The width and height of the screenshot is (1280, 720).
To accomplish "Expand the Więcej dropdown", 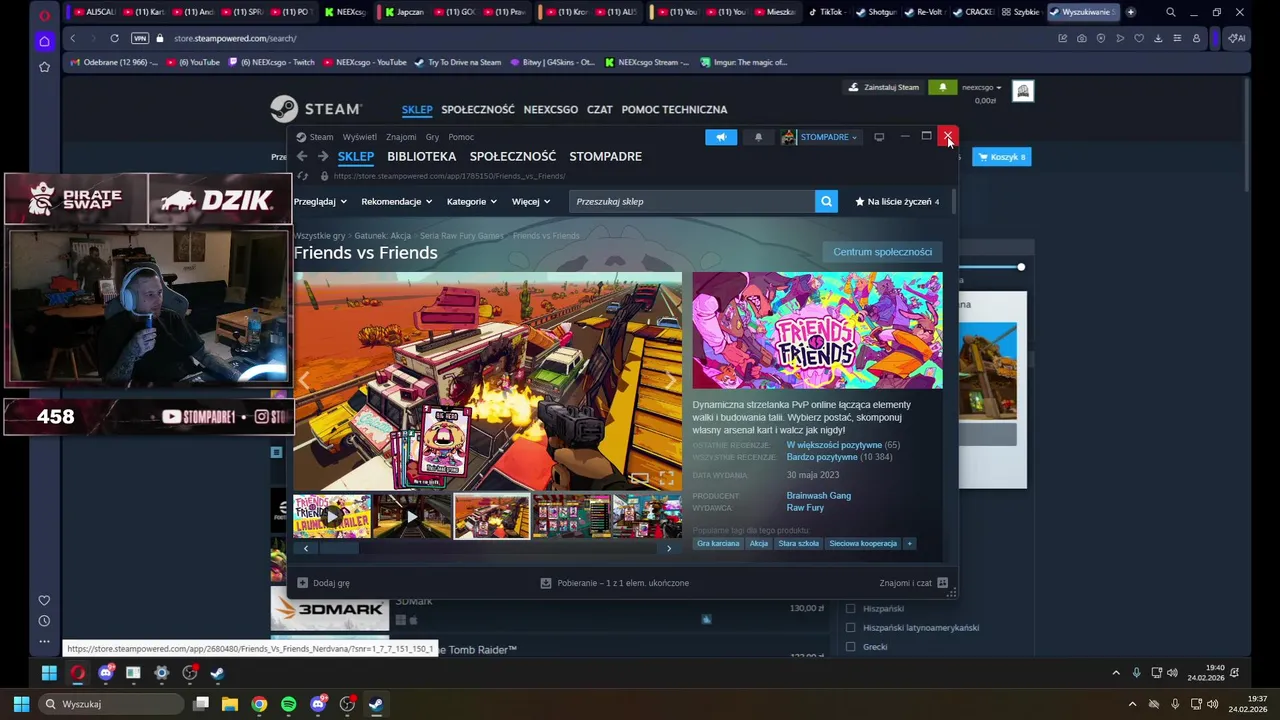I will 531,201.
